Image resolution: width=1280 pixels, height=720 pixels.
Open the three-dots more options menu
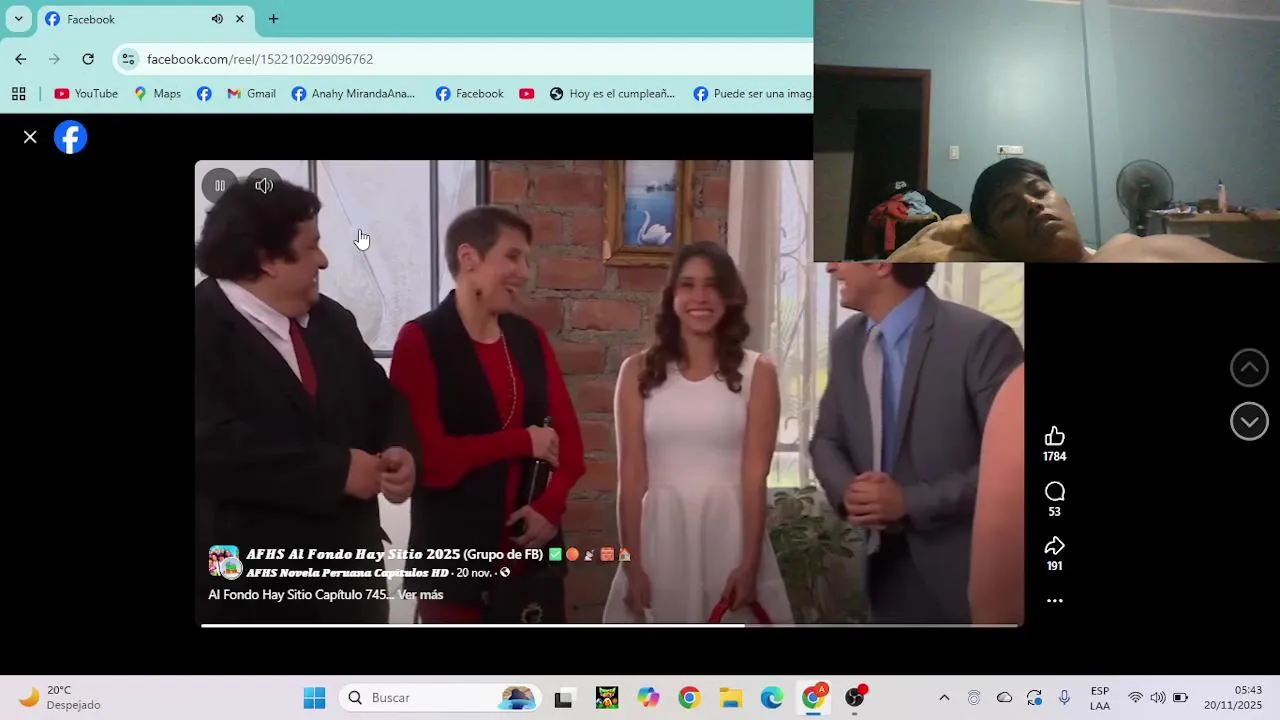1054,601
